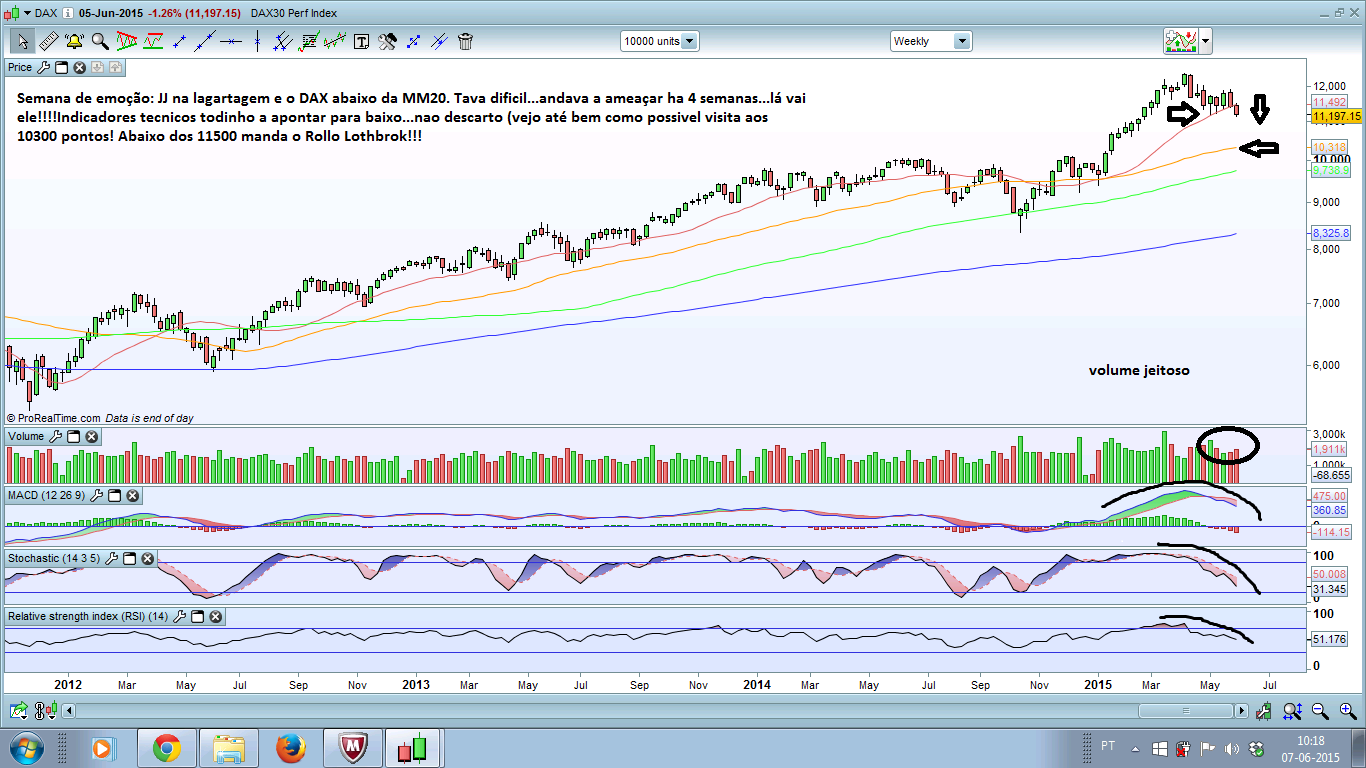Select the crossed-out line hide tool
This screenshot has height=768, width=1366.
tap(439, 41)
